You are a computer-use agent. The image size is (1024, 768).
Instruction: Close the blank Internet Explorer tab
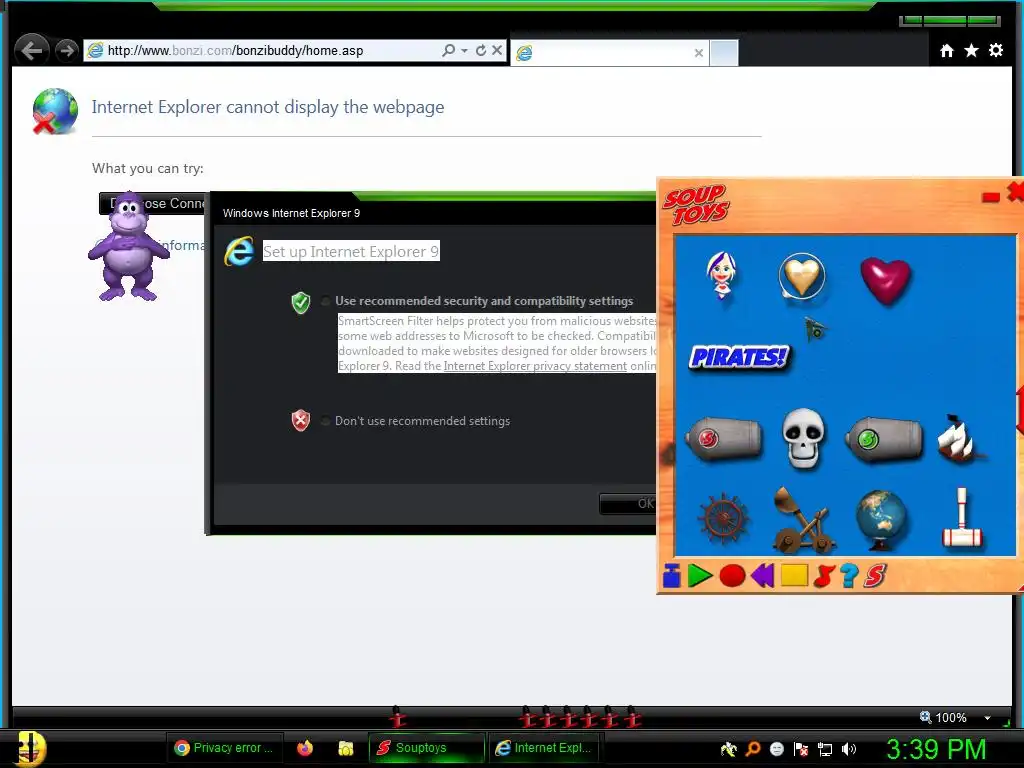(699, 53)
